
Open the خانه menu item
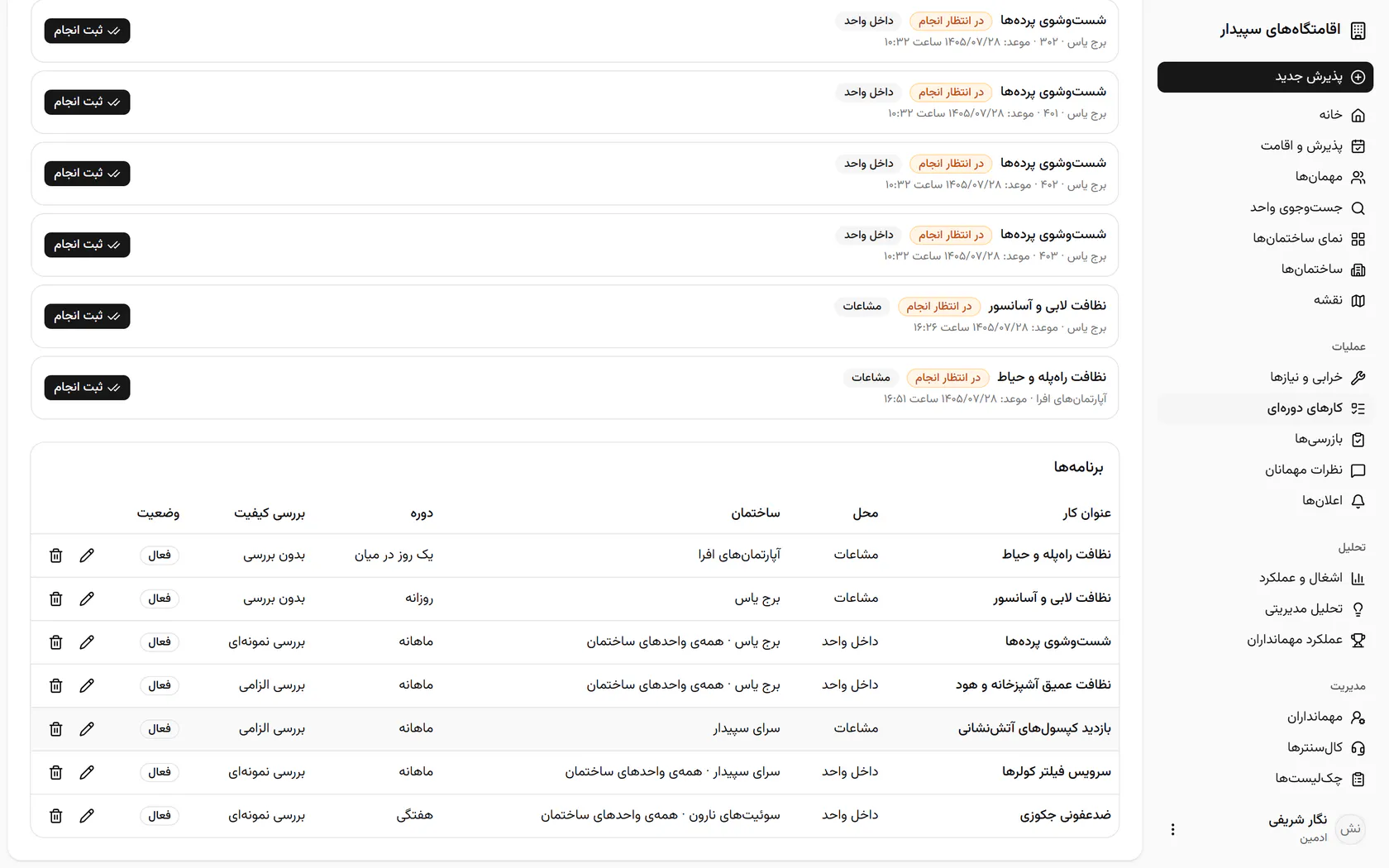coord(1265,115)
